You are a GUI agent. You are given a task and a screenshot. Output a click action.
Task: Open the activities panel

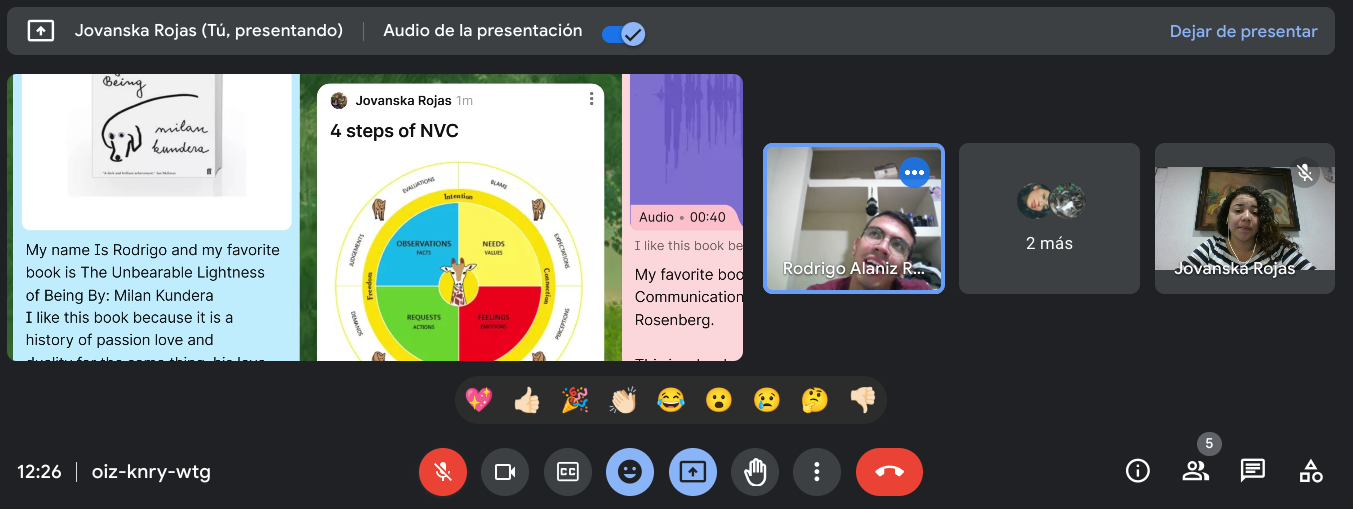coord(1310,471)
